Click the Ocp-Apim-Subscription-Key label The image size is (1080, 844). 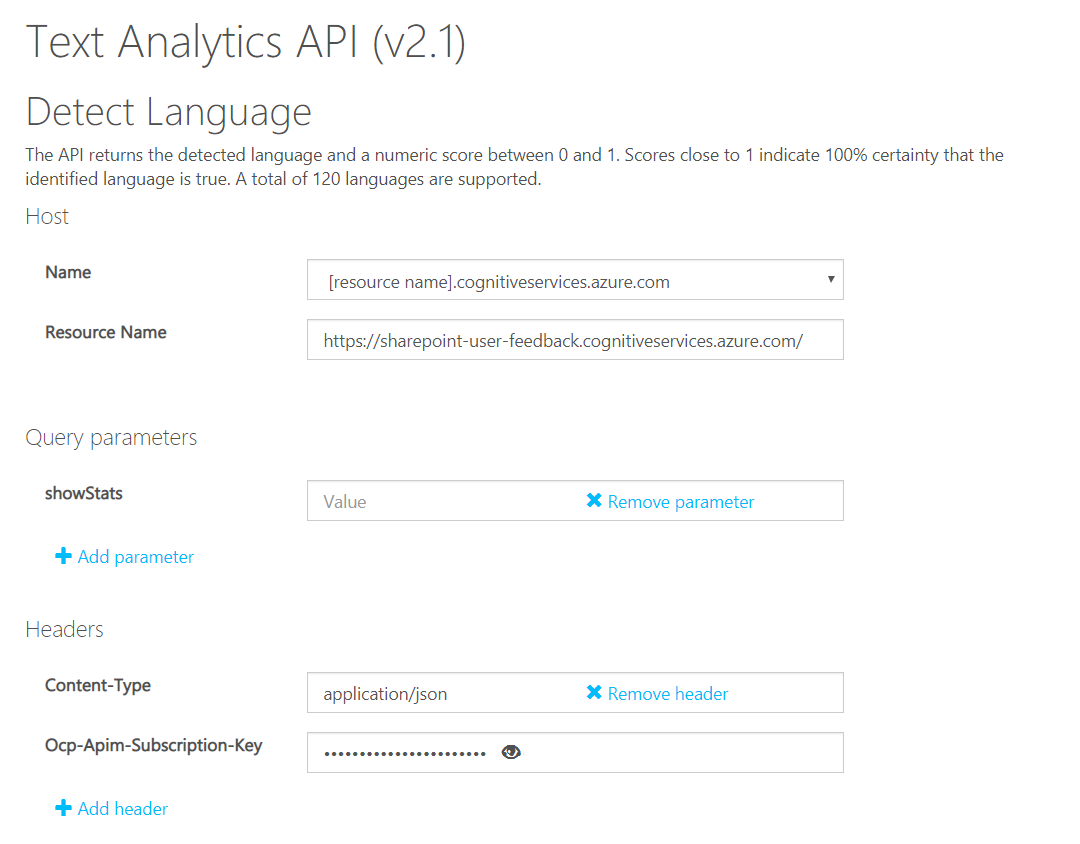[154, 745]
